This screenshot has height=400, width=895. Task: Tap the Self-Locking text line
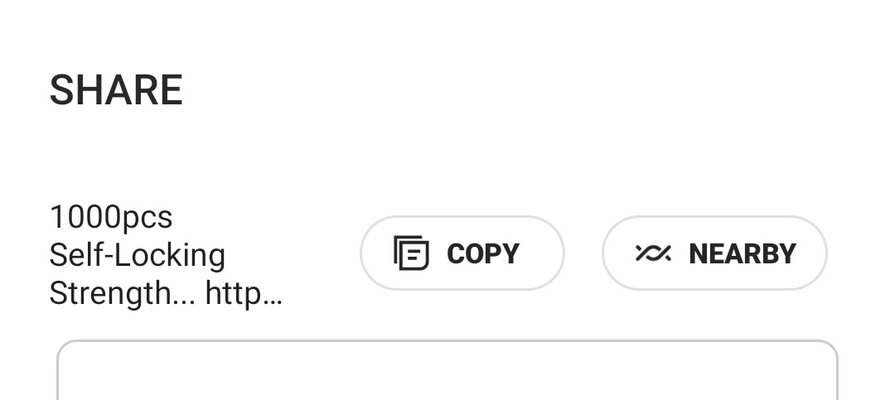137,256
